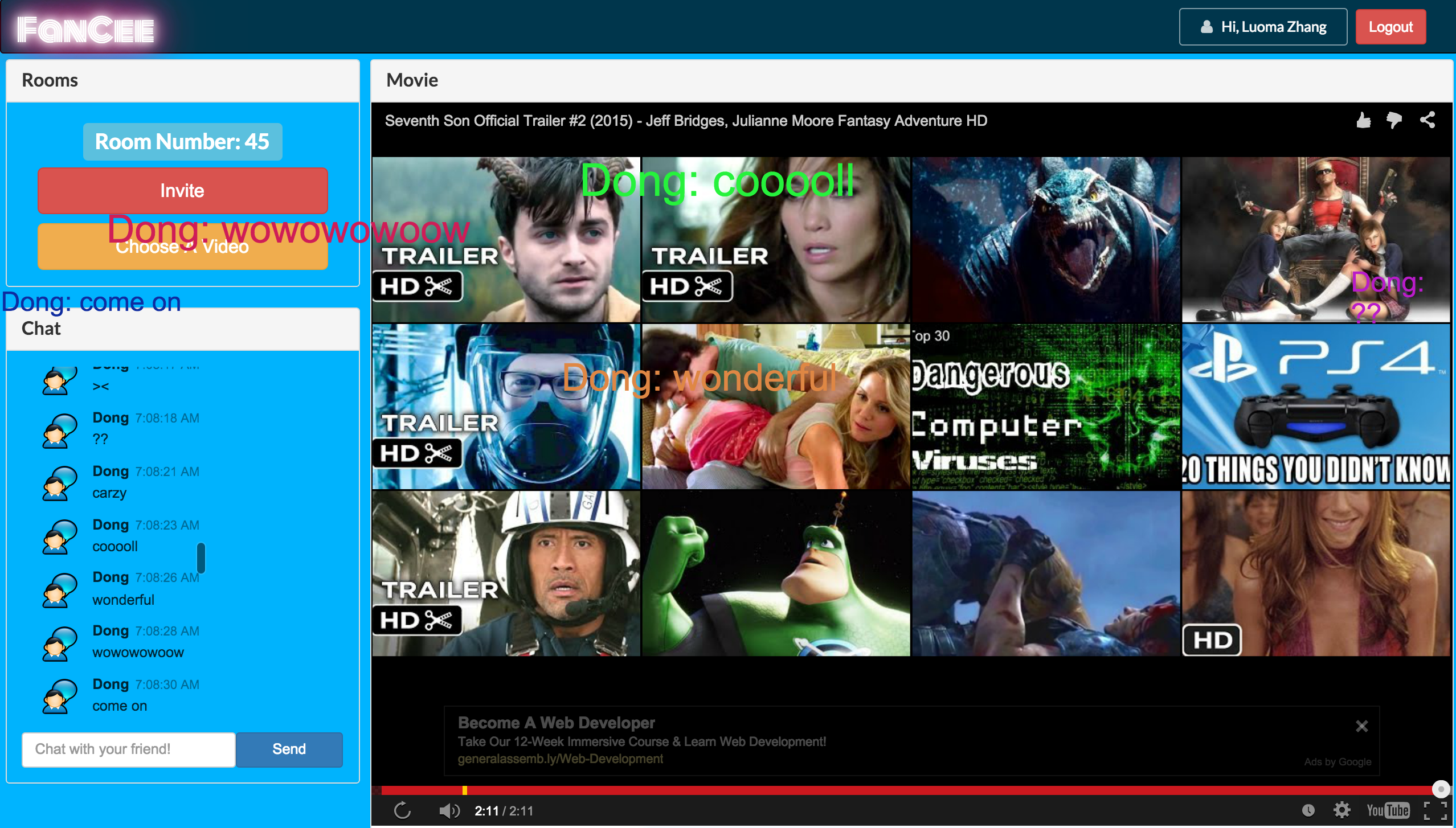Screen dimensions: 1456x828
Task: Toggle fullscreen video mode
Action: pos(1435,810)
